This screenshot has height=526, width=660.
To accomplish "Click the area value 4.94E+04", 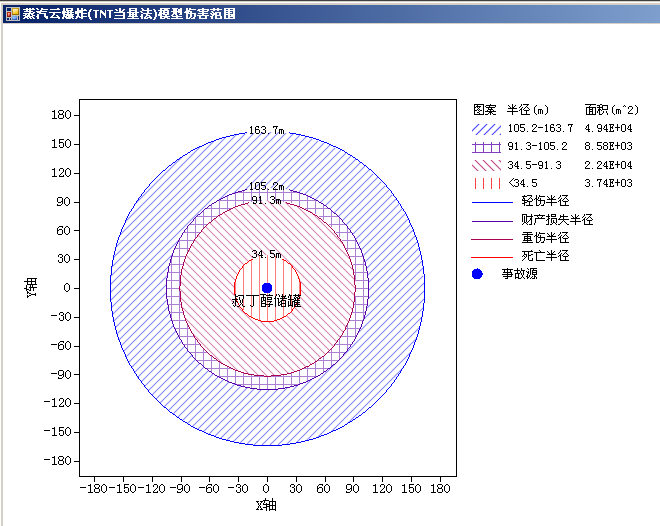I will (608, 128).
